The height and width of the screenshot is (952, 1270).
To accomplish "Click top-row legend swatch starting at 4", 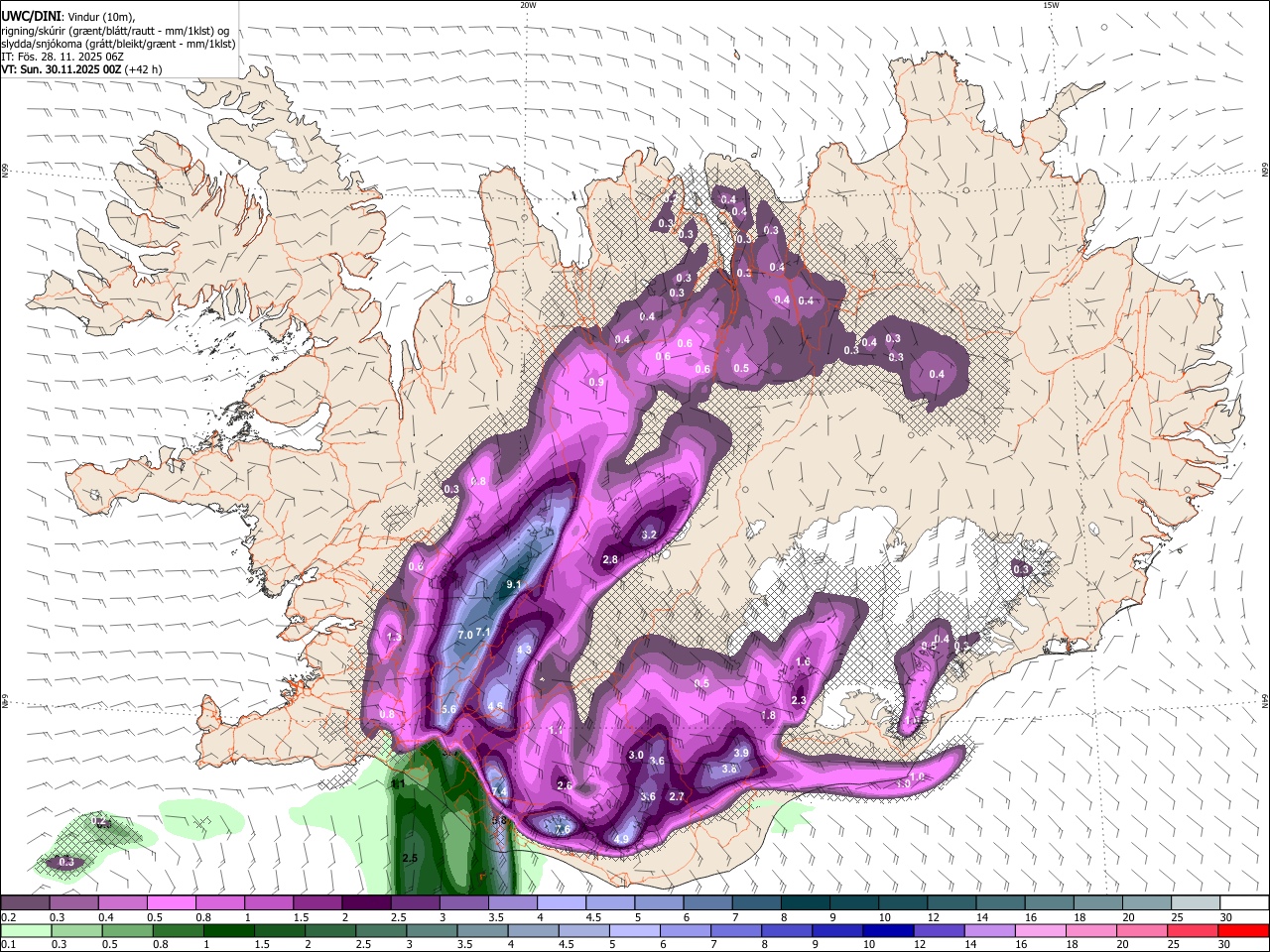I will [562, 903].
